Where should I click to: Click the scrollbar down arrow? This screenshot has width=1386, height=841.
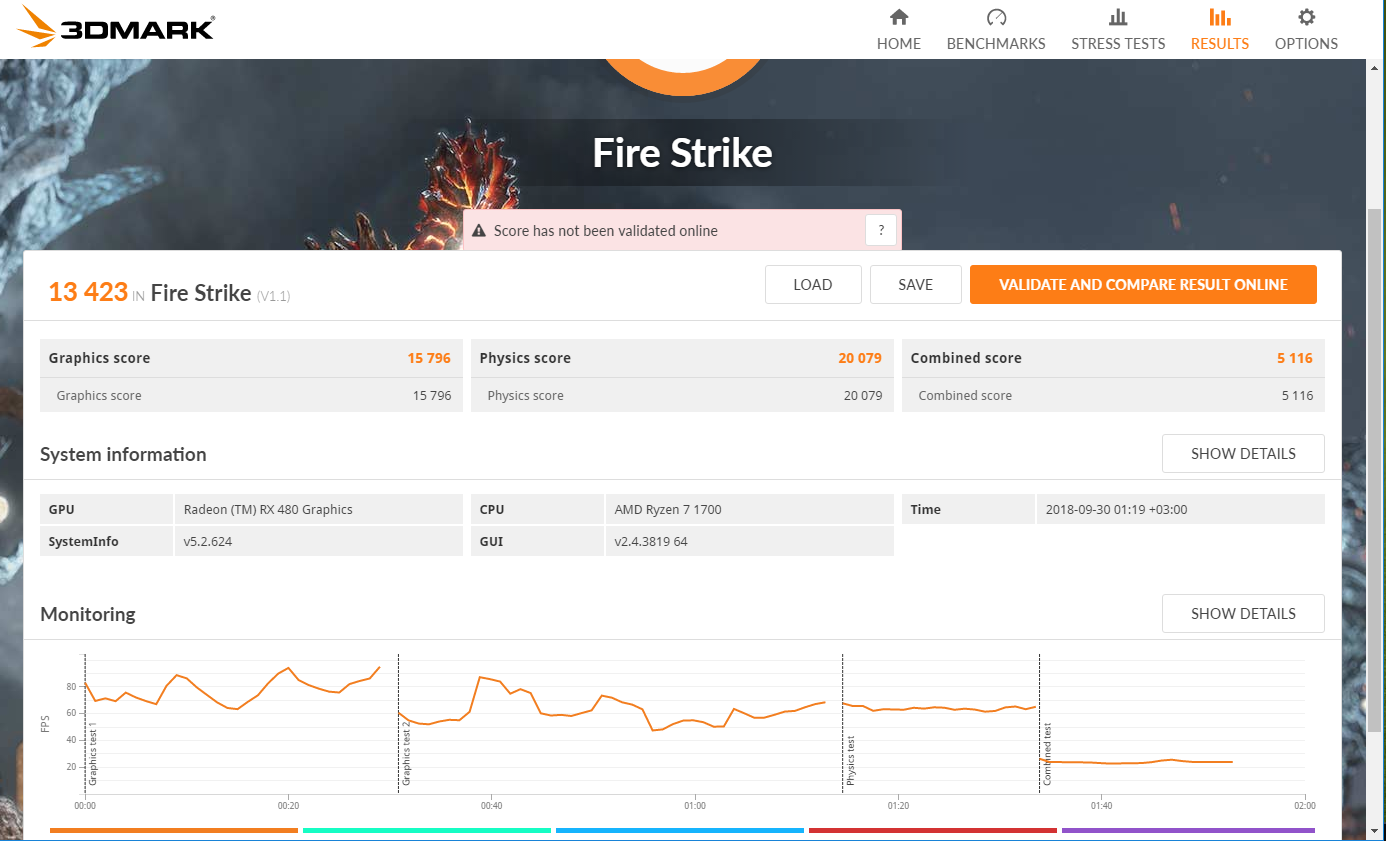coord(1376,832)
